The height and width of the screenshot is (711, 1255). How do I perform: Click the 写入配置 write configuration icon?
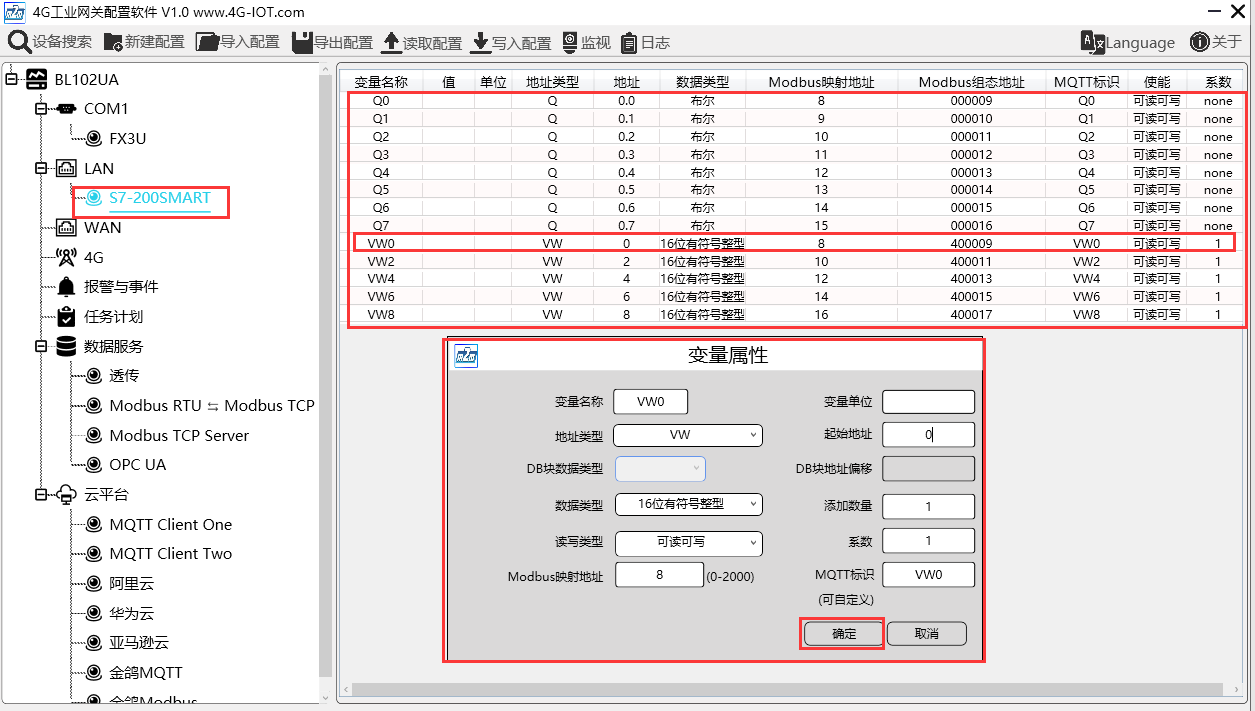coord(480,42)
